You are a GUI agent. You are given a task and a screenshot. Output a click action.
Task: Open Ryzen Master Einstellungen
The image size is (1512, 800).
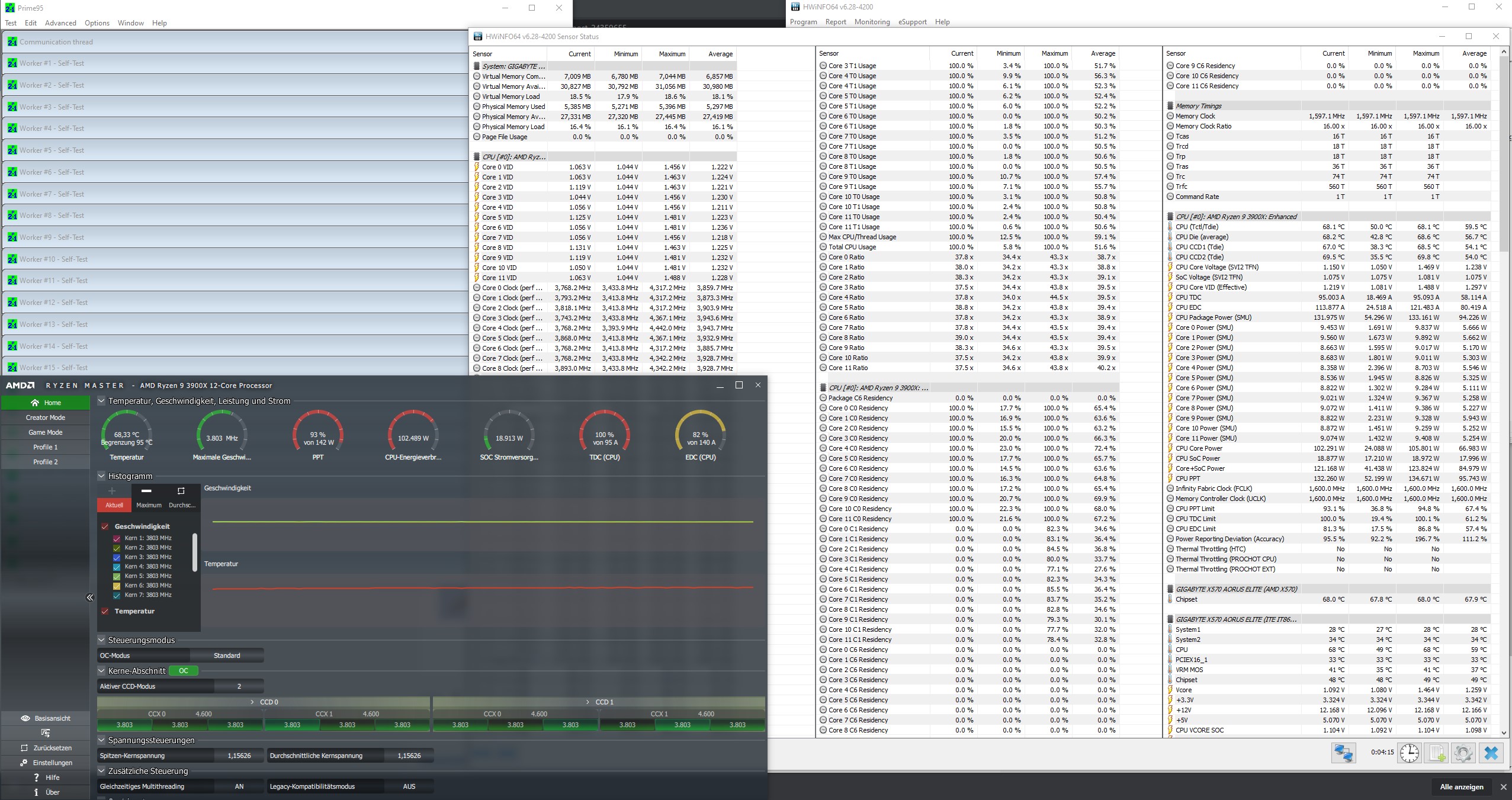point(46,763)
